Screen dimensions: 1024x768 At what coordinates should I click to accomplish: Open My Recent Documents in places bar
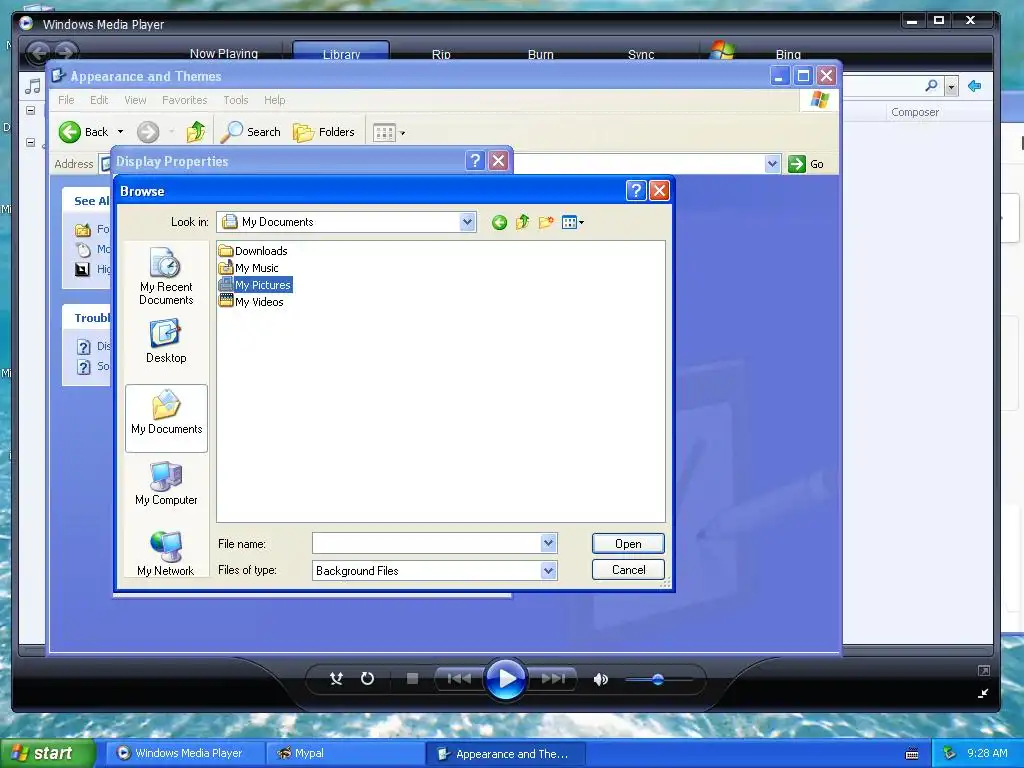(166, 276)
